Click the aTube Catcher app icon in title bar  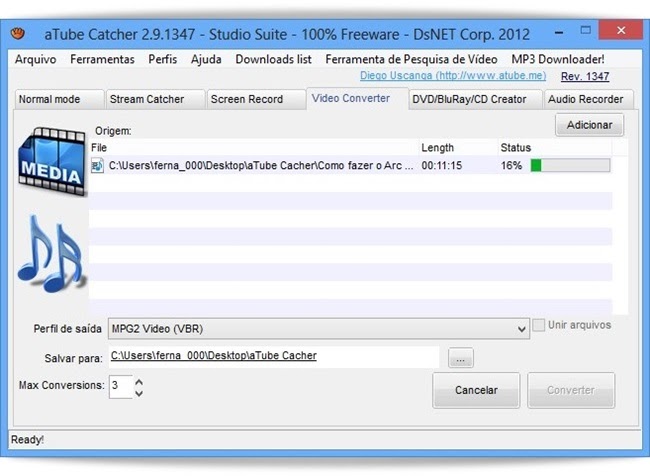tap(17, 33)
